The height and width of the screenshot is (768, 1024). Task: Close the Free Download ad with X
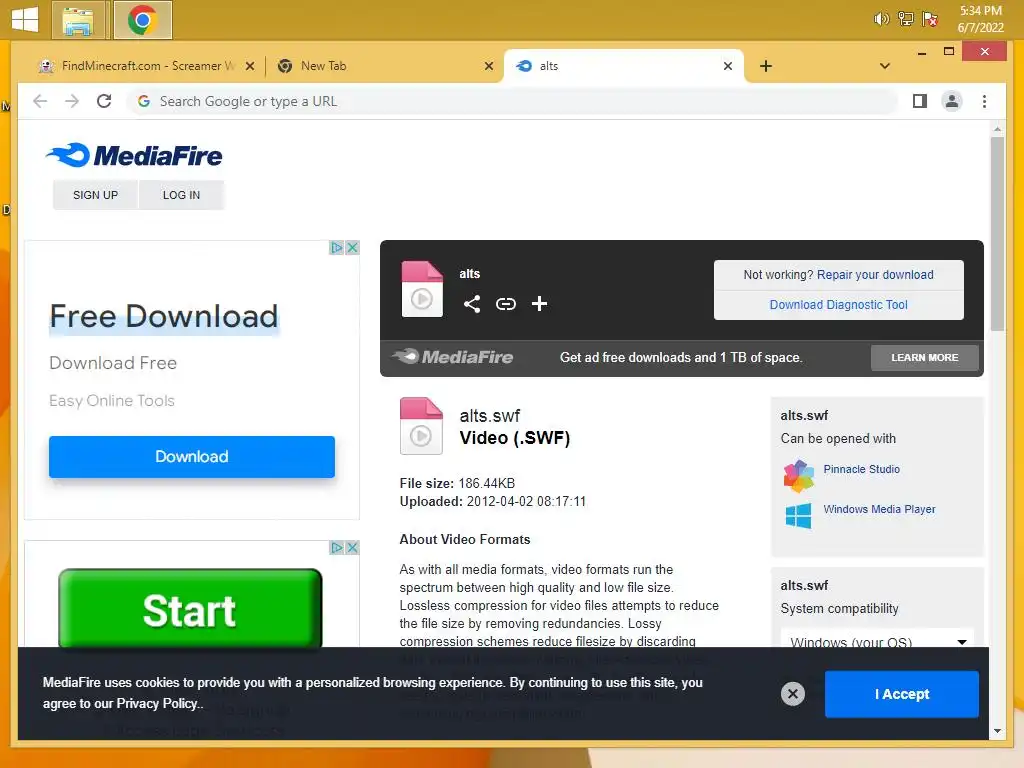point(352,248)
